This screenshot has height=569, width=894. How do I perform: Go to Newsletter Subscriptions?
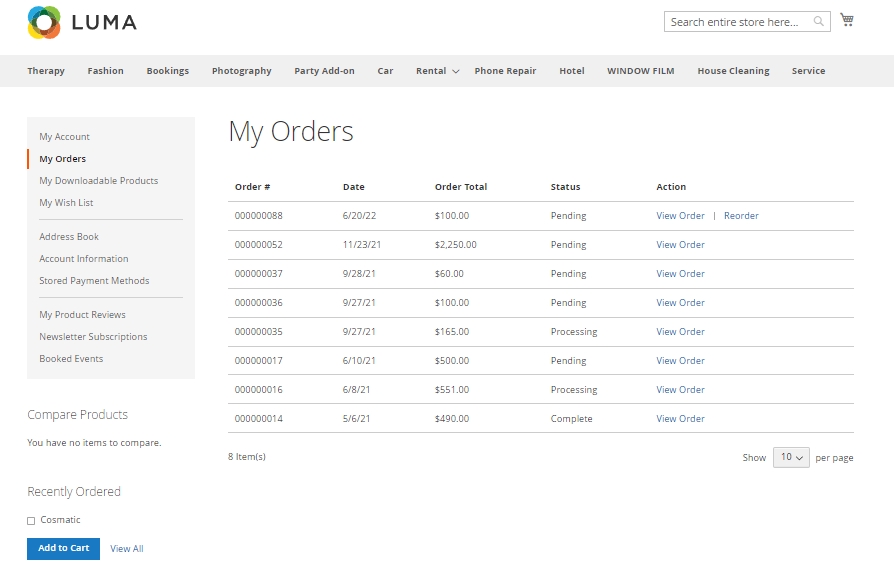click(94, 337)
